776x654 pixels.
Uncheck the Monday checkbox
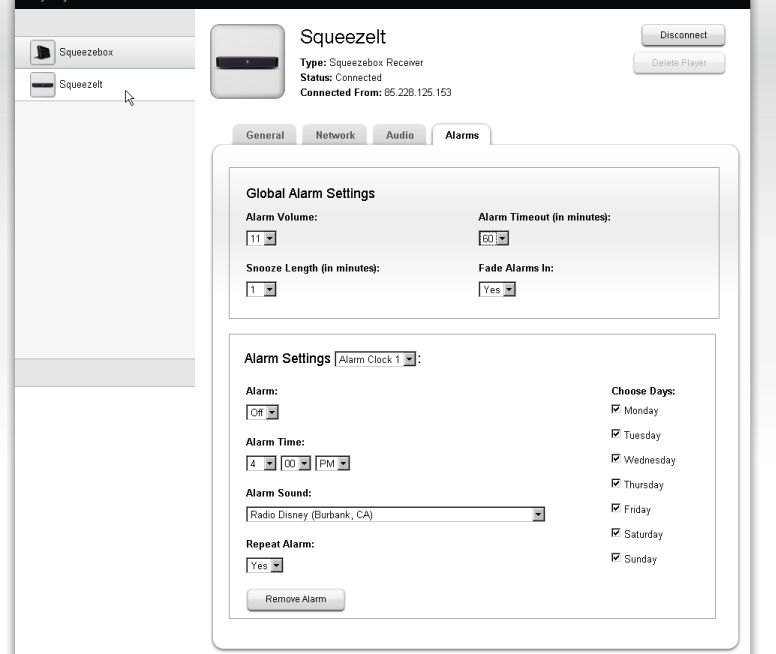tap(616, 410)
